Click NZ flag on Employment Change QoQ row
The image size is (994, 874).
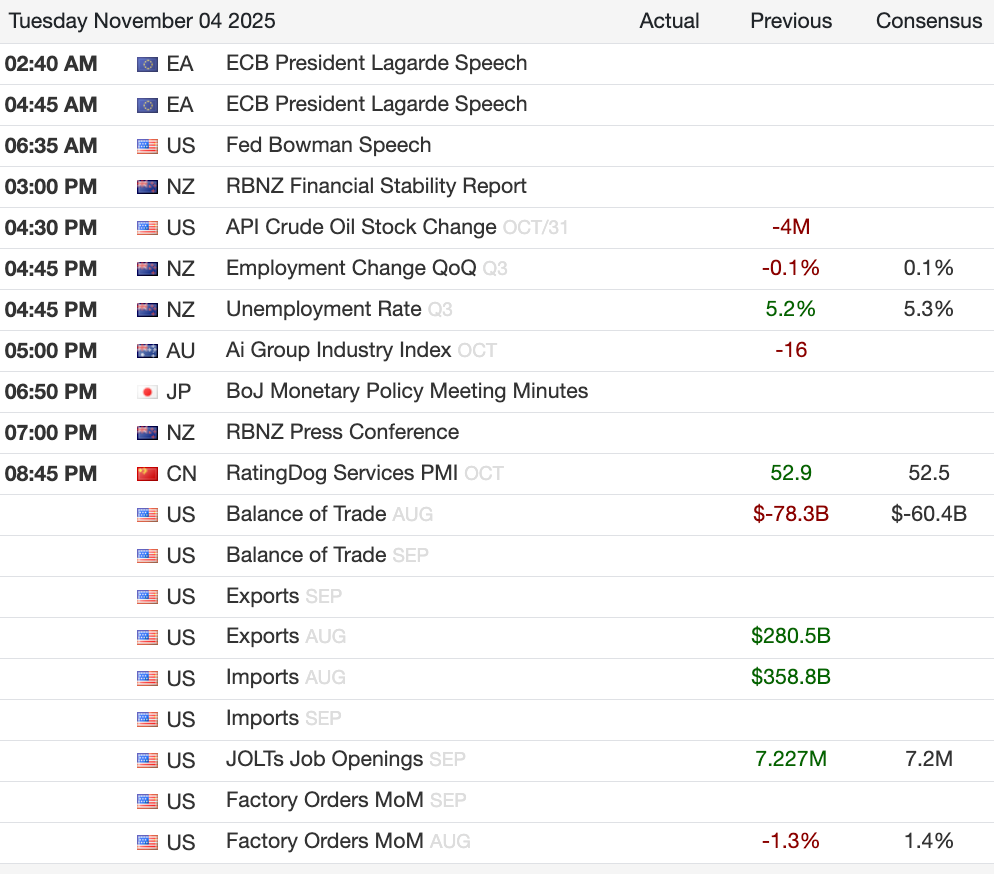coord(147,269)
